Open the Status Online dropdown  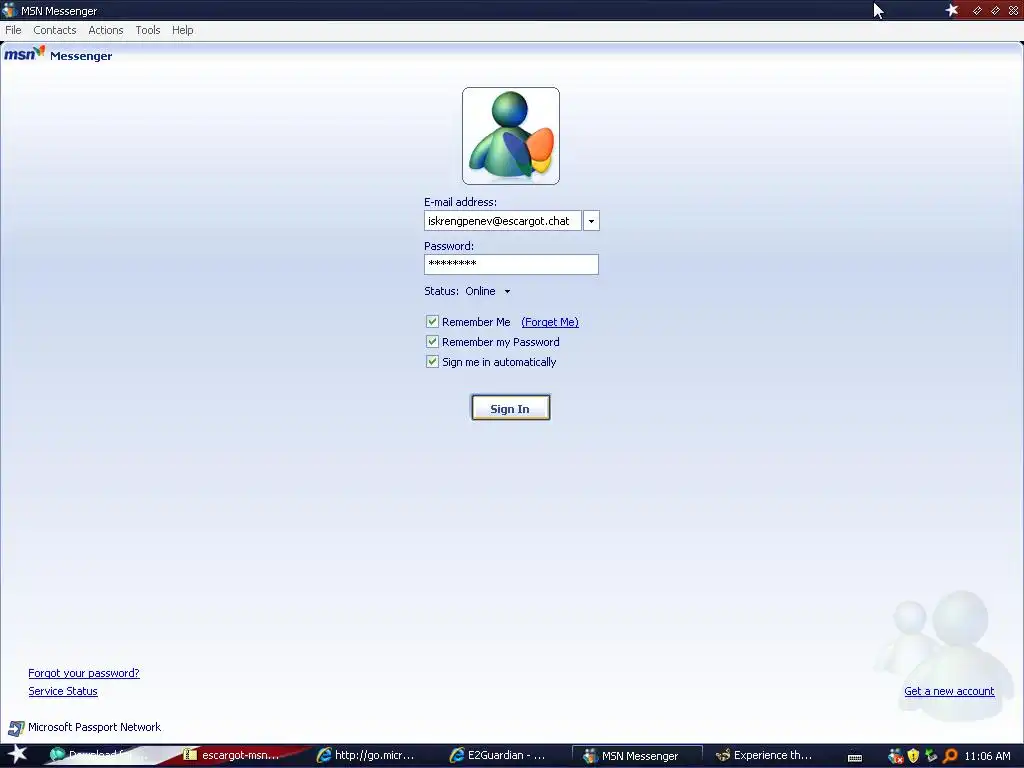488,291
